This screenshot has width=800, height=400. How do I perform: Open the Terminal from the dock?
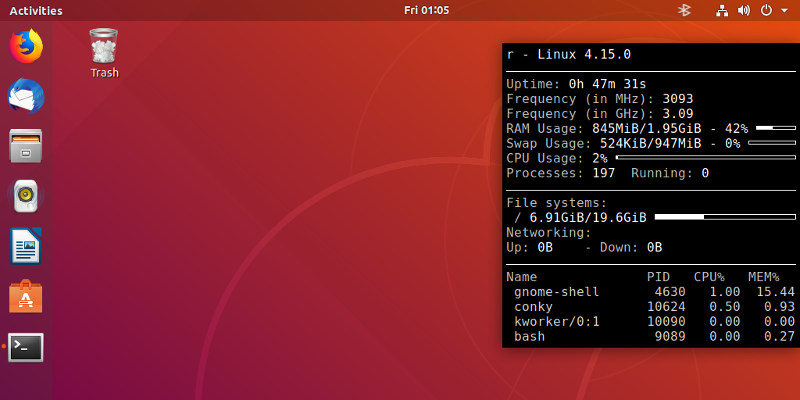click(x=26, y=346)
